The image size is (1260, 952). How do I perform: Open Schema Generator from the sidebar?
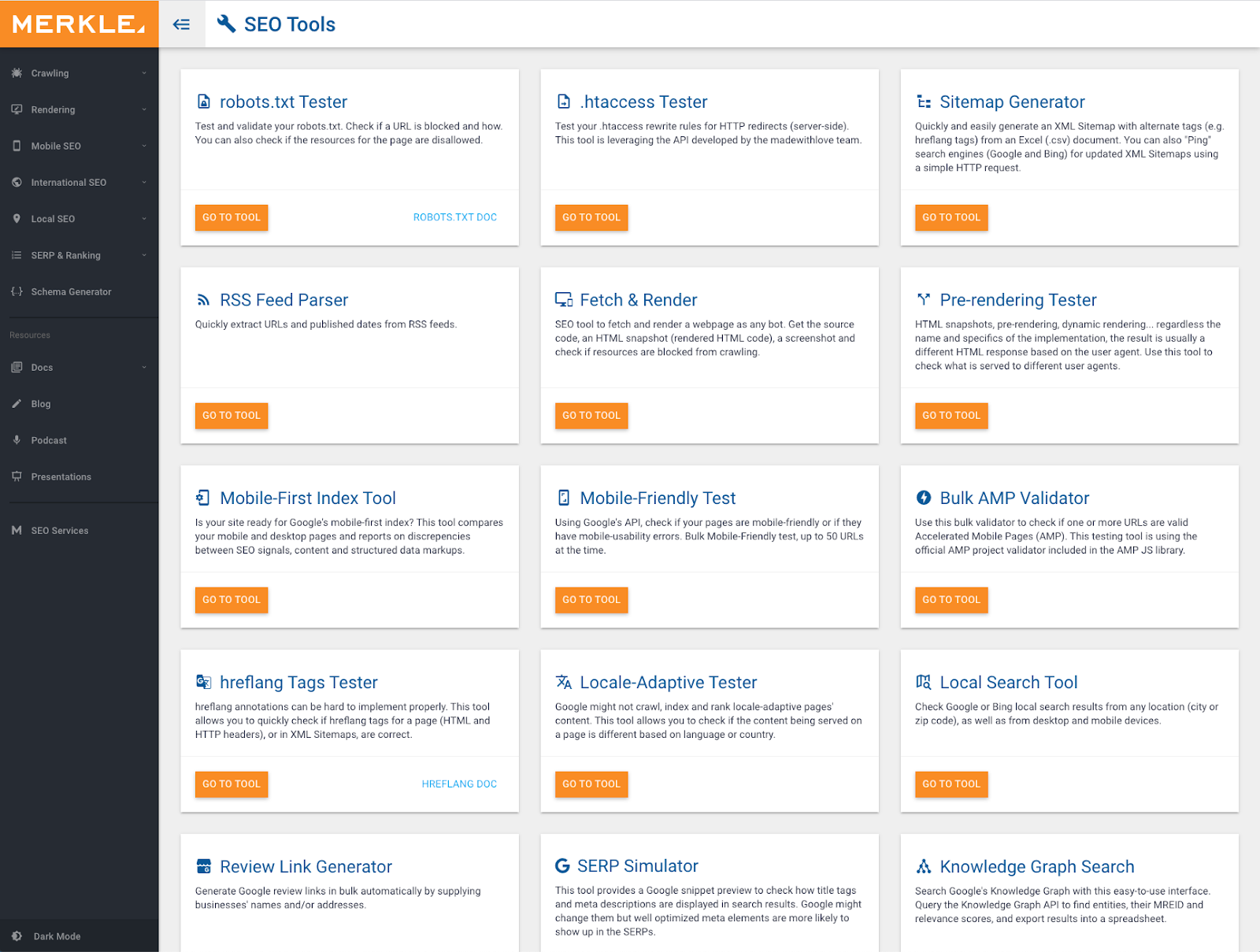coord(71,292)
